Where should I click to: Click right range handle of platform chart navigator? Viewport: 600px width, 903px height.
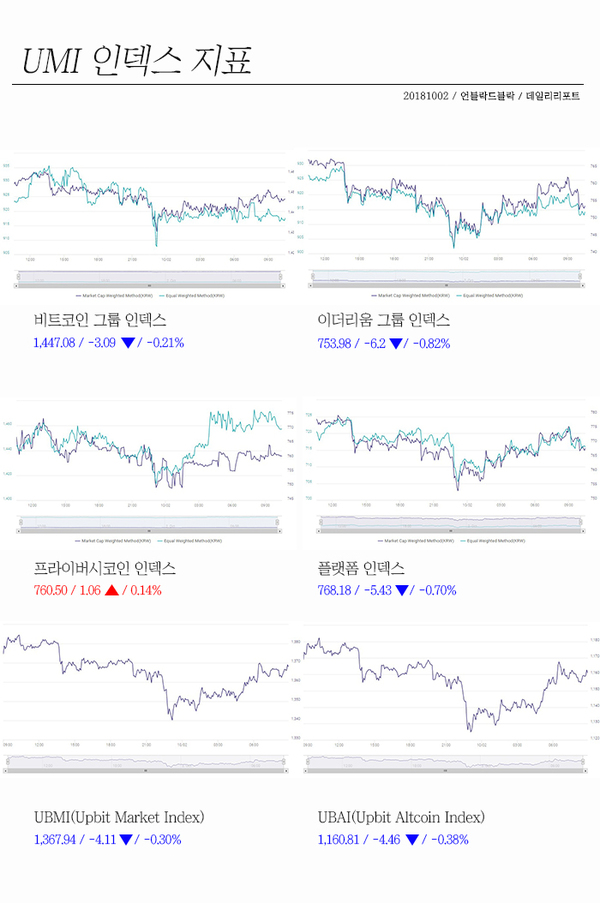pyautogui.click(x=582, y=522)
